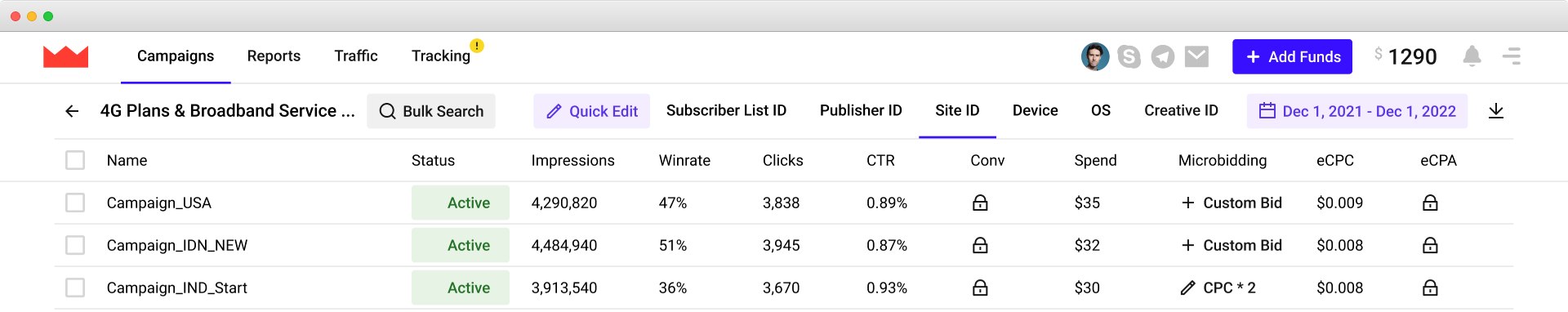Open the date range picker Dec 1, 2021
The image size is (1568, 312).
click(1357, 111)
